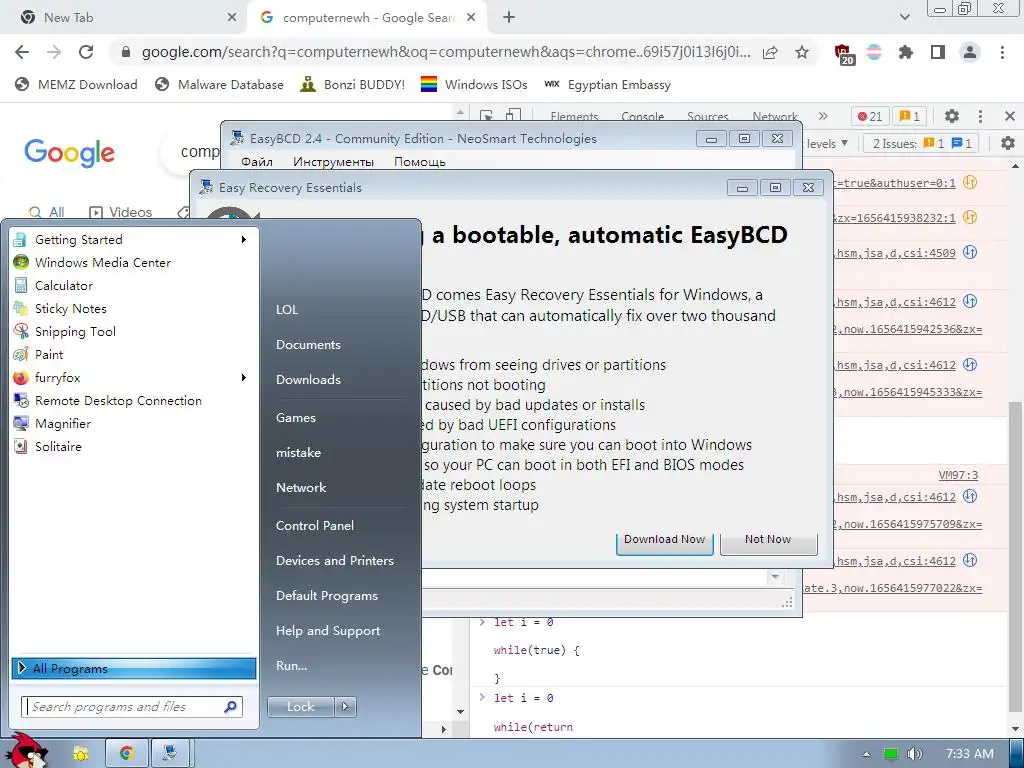
Task: Open MEMZ Download bookmark
Action: tap(76, 84)
